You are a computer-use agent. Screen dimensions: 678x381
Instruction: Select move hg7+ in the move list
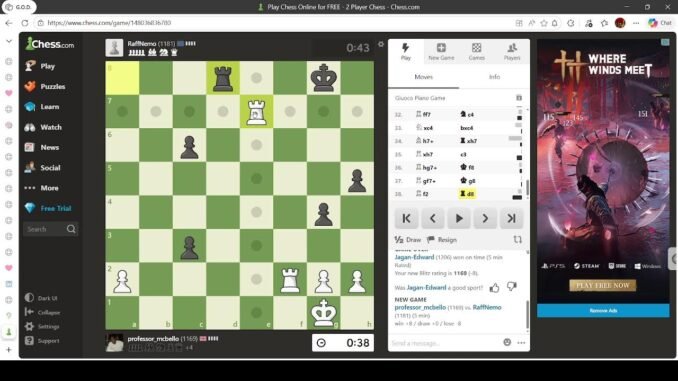pos(426,167)
